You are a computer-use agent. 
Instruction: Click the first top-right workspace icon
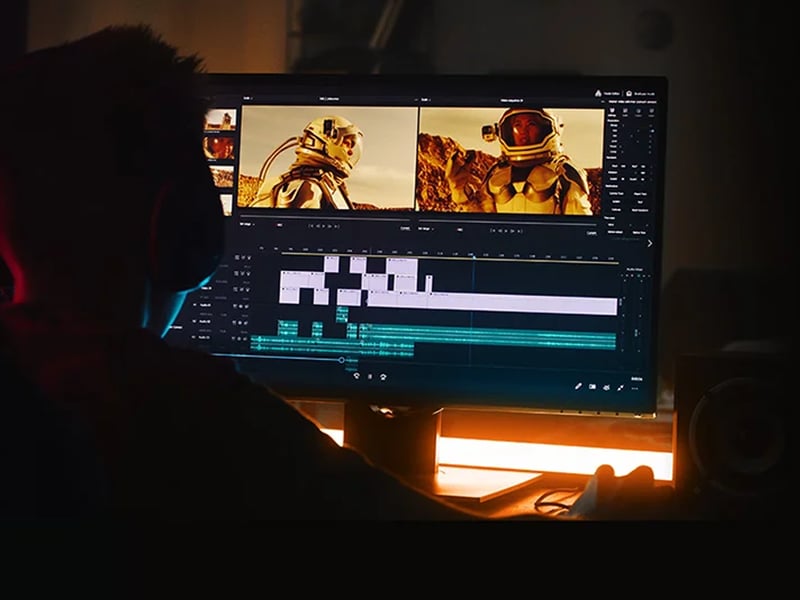[598, 93]
